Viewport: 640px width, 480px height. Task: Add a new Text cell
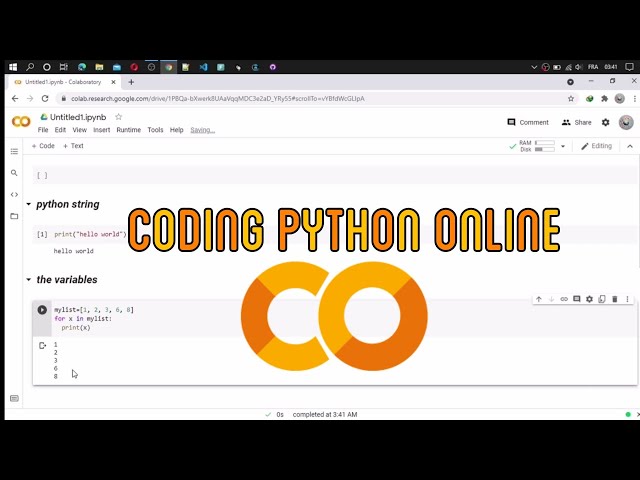(x=73, y=146)
